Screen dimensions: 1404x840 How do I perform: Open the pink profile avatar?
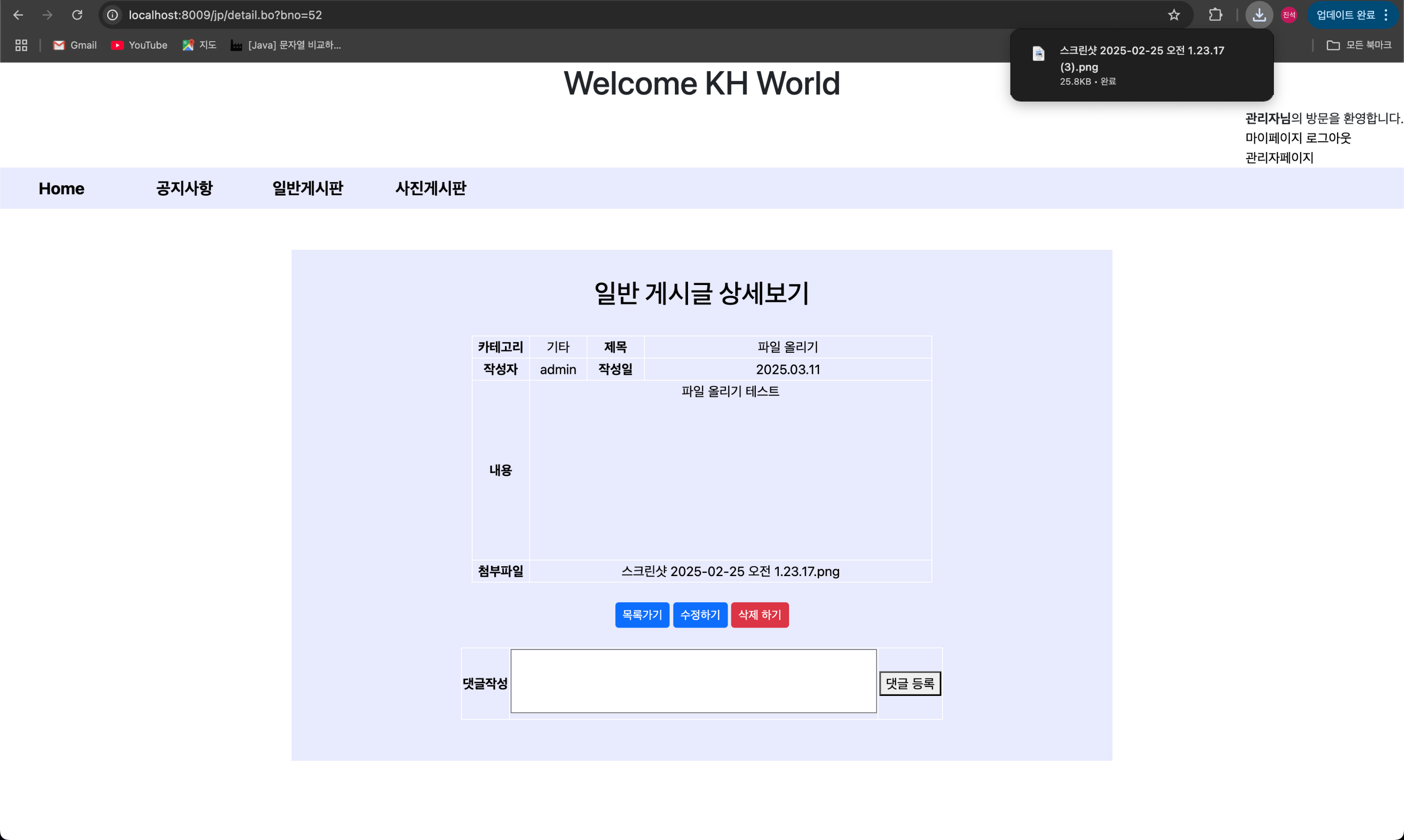tap(1289, 15)
